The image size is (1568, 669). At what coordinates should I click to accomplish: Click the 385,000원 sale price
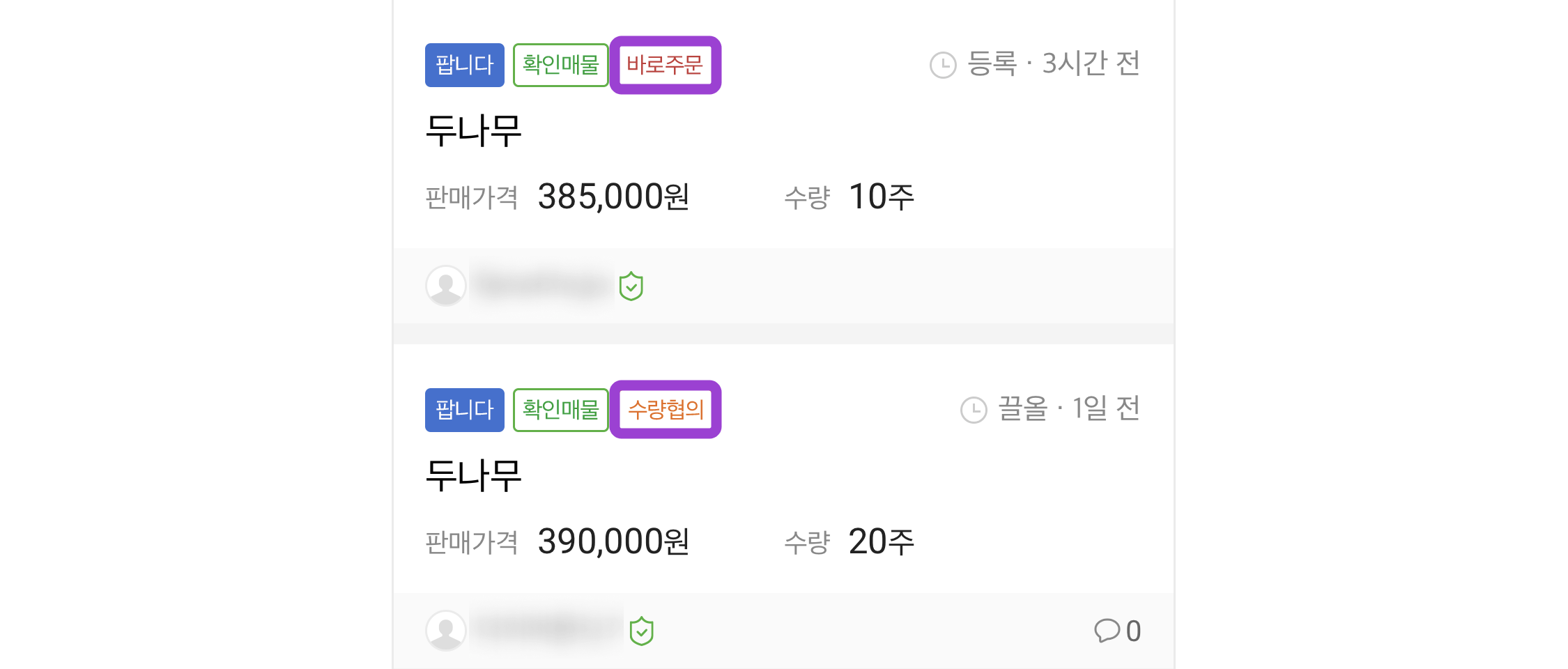614,197
